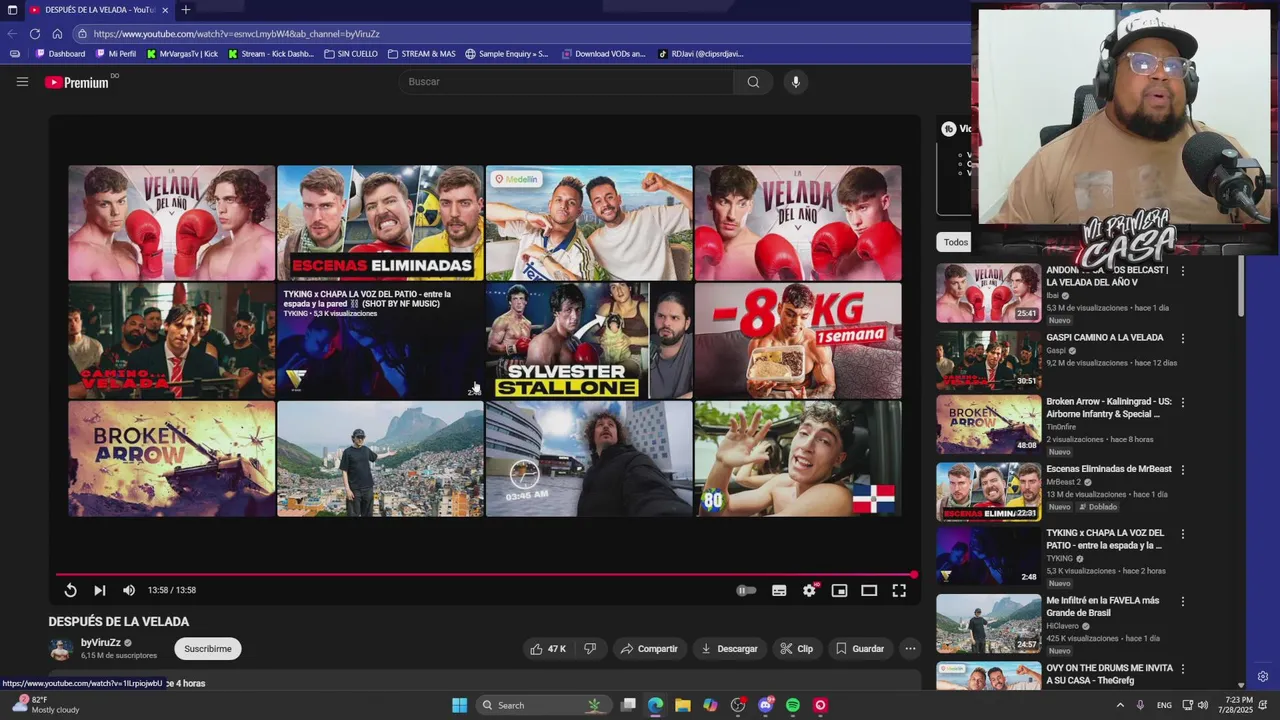Image resolution: width=1280 pixels, height=720 pixels.
Task: Like the video with 47 K likes
Action: [x=548, y=649]
